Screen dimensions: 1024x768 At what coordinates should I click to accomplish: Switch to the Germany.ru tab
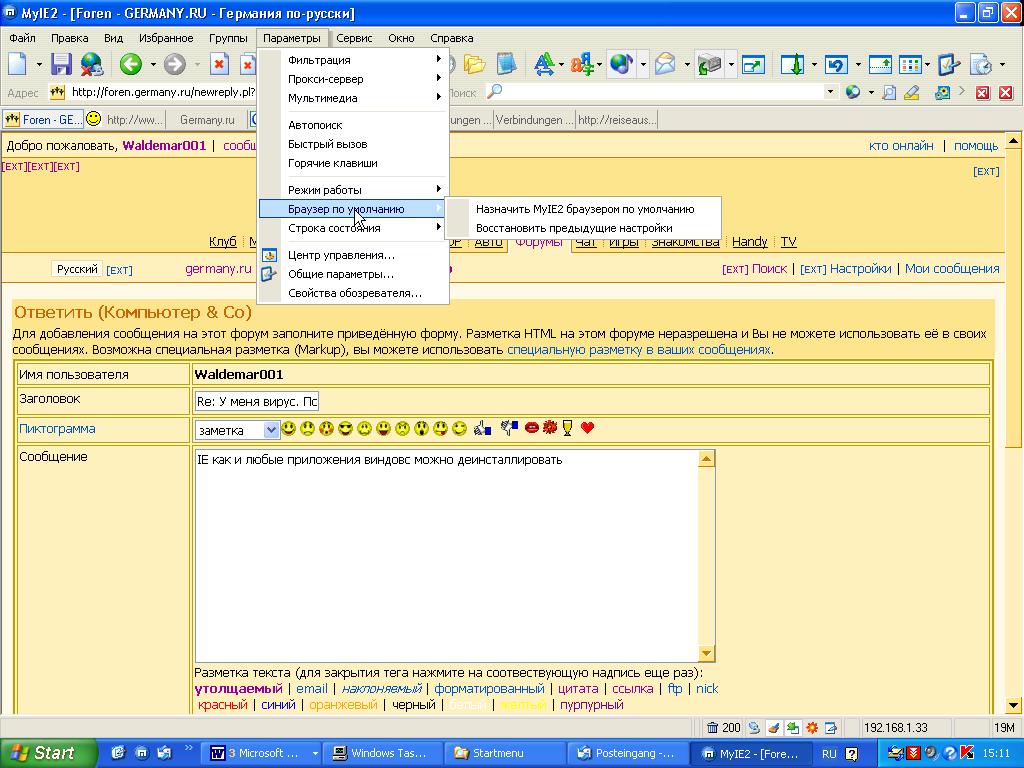[206, 120]
